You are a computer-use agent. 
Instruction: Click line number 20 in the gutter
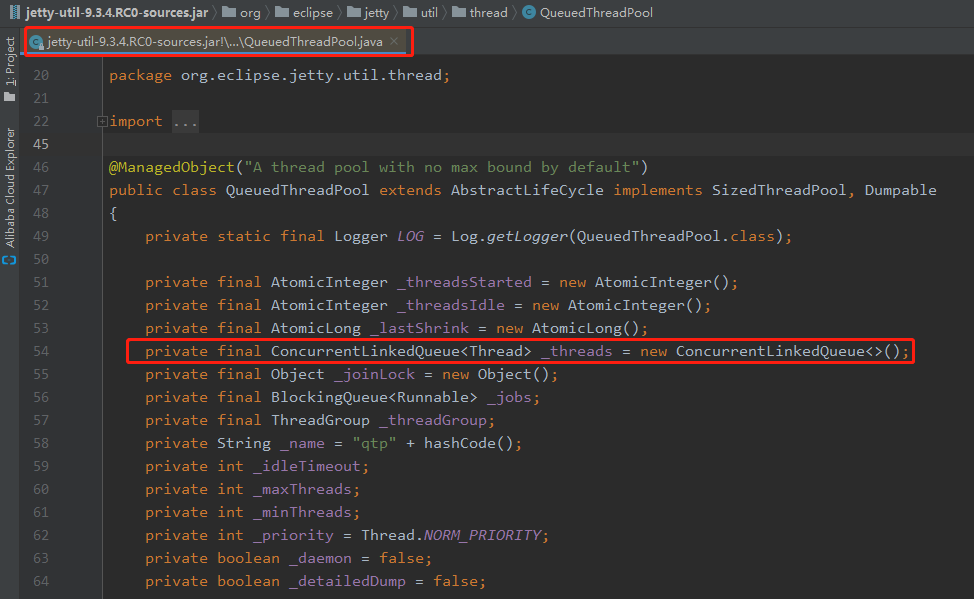coord(41,75)
